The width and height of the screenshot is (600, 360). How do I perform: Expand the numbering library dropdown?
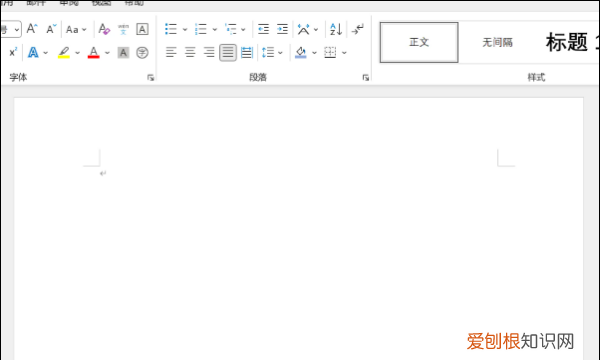coord(215,29)
